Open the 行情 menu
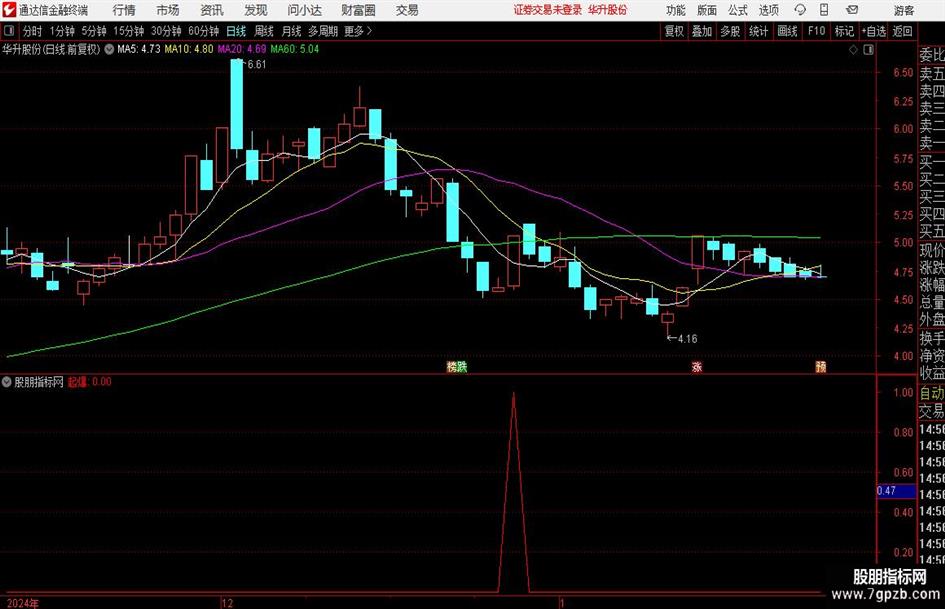 (124, 10)
